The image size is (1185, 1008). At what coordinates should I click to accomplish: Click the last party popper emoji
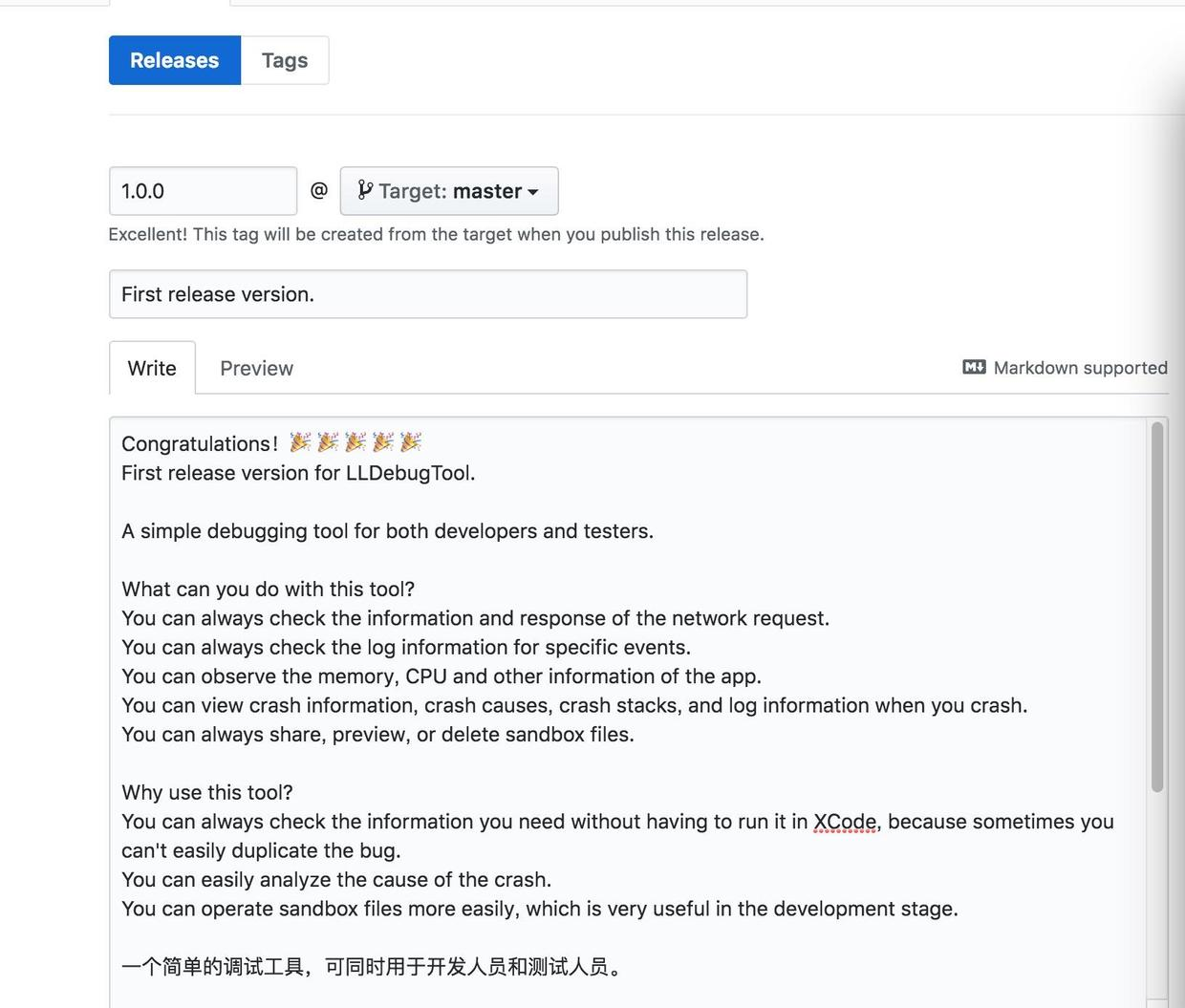point(411,441)
